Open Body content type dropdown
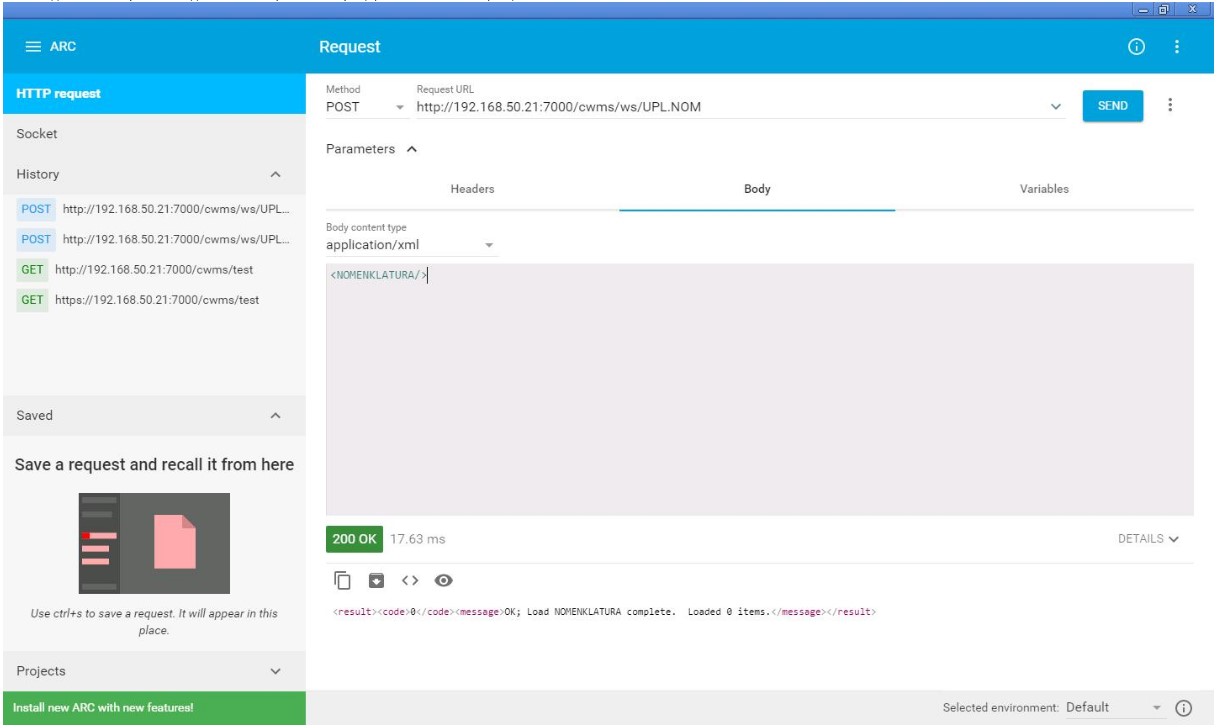This screenshot has height=728, width=1221. tap(410, 245)
